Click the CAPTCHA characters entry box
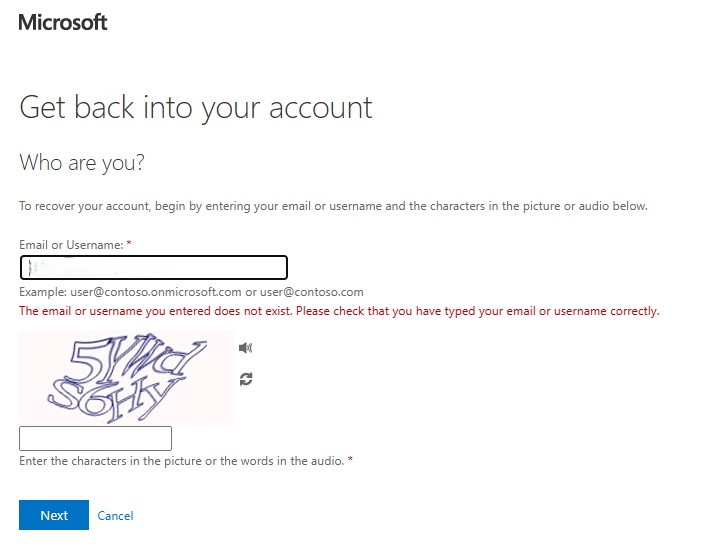Viewport: 711px width, 553px height. [x=95, y=438]
